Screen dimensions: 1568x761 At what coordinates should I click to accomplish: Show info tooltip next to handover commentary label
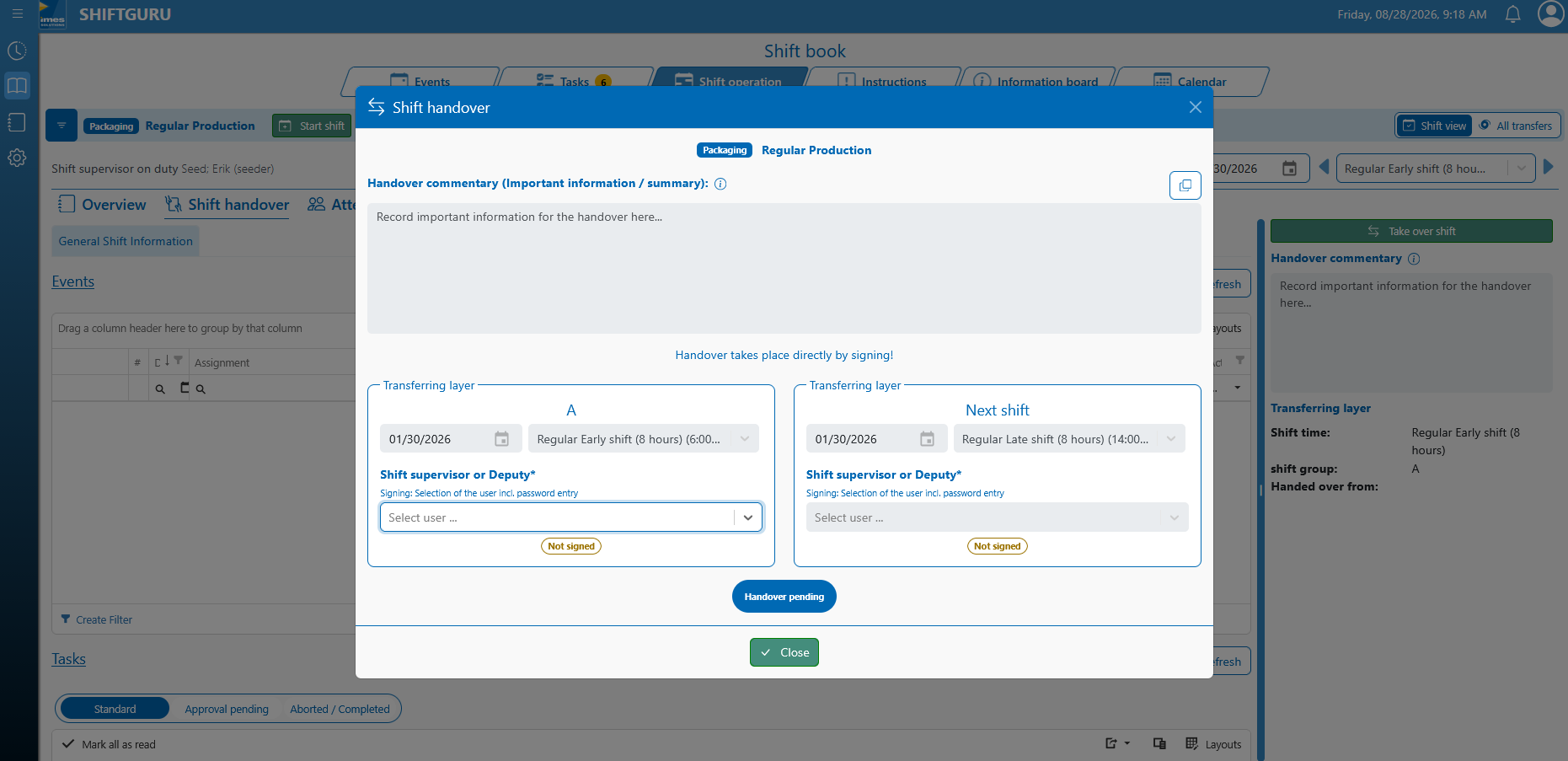pyautogui.click(x=720, y=184)
